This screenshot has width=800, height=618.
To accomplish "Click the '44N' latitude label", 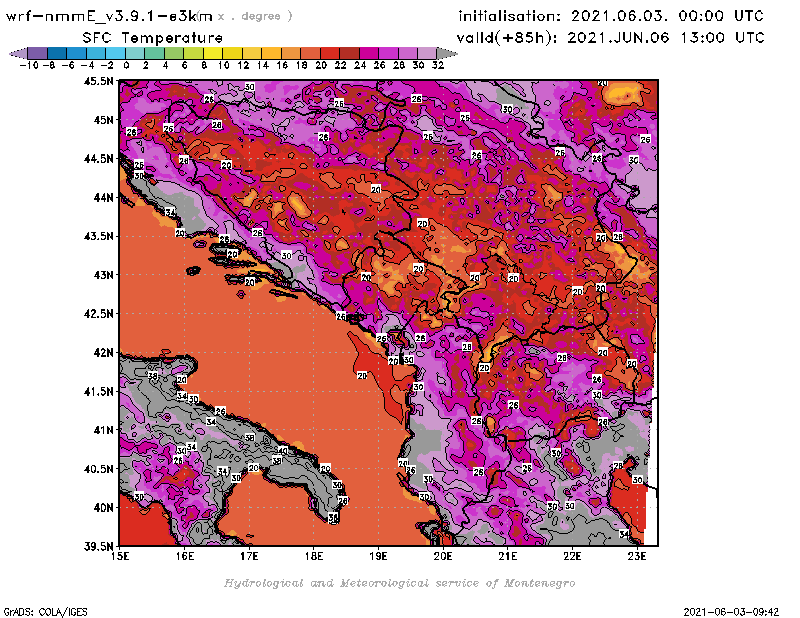I will pos(104,197).
